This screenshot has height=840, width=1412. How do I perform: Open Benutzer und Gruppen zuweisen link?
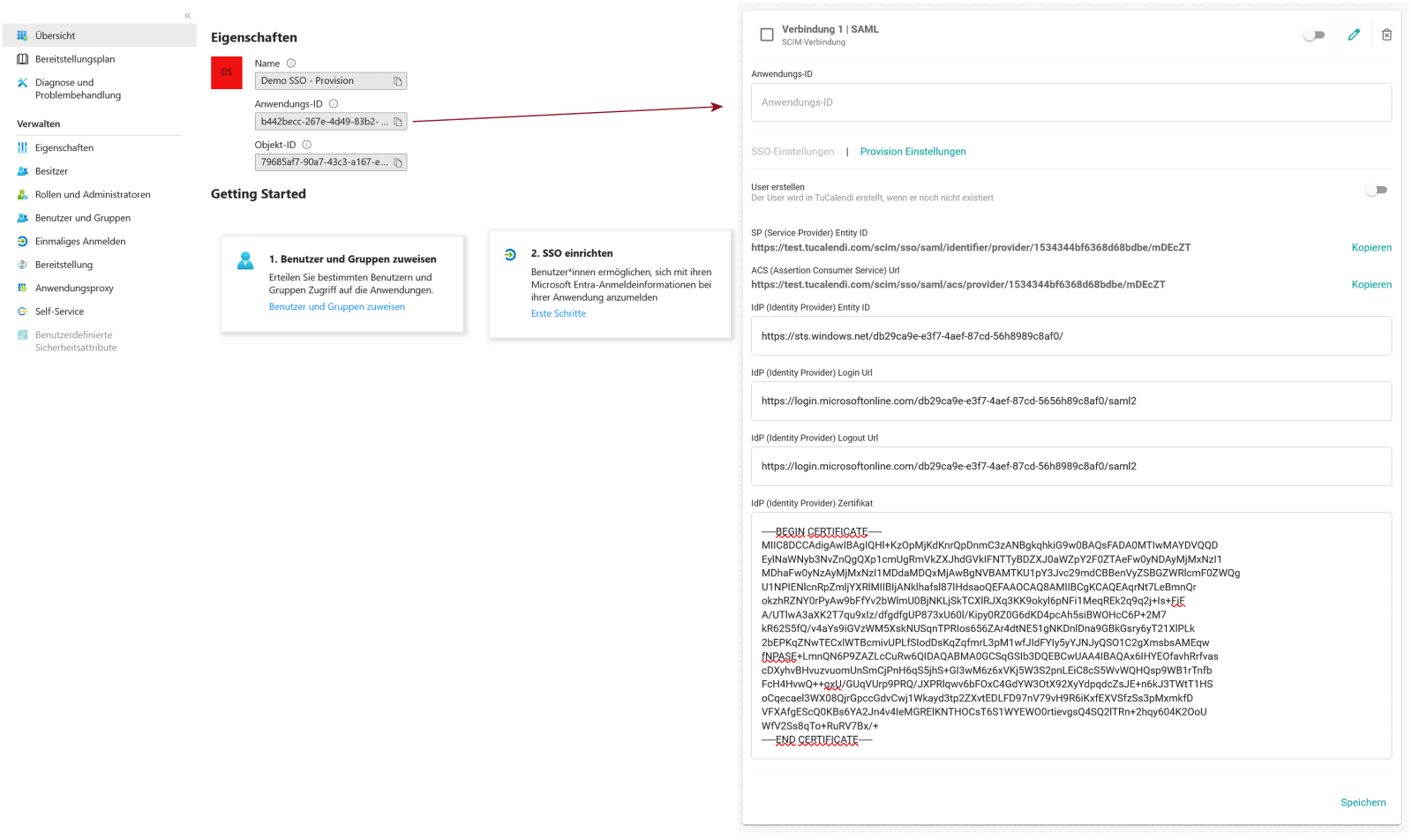click(x=337, y=307)
